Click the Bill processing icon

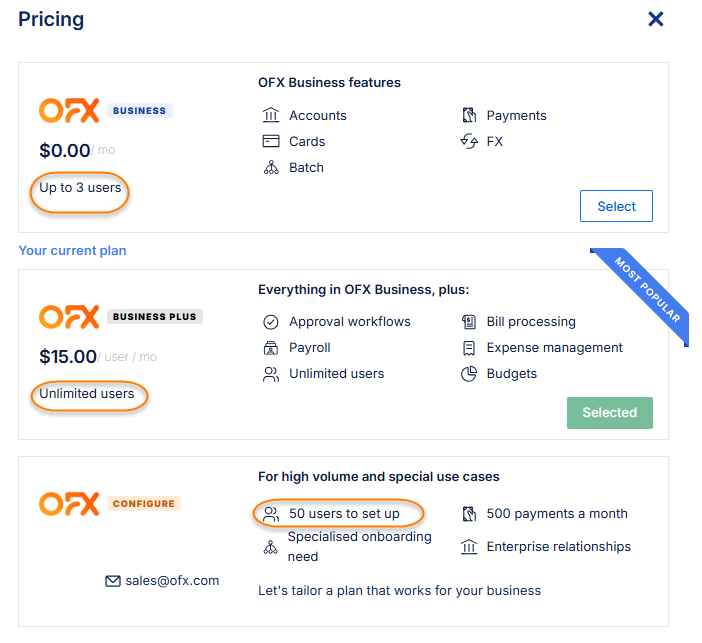coord(468,322)
